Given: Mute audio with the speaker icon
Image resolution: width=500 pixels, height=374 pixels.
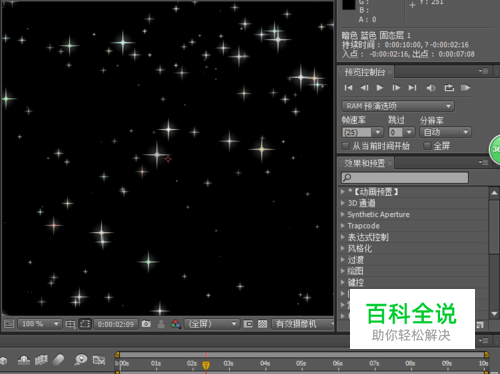Looking at the screenshot, I should (x=431, y=88).
